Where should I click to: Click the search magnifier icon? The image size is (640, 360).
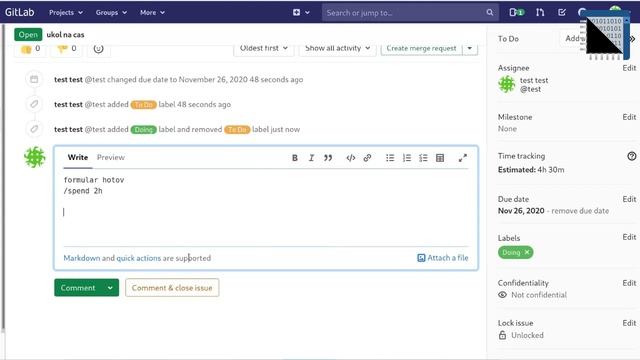[489, 13]
